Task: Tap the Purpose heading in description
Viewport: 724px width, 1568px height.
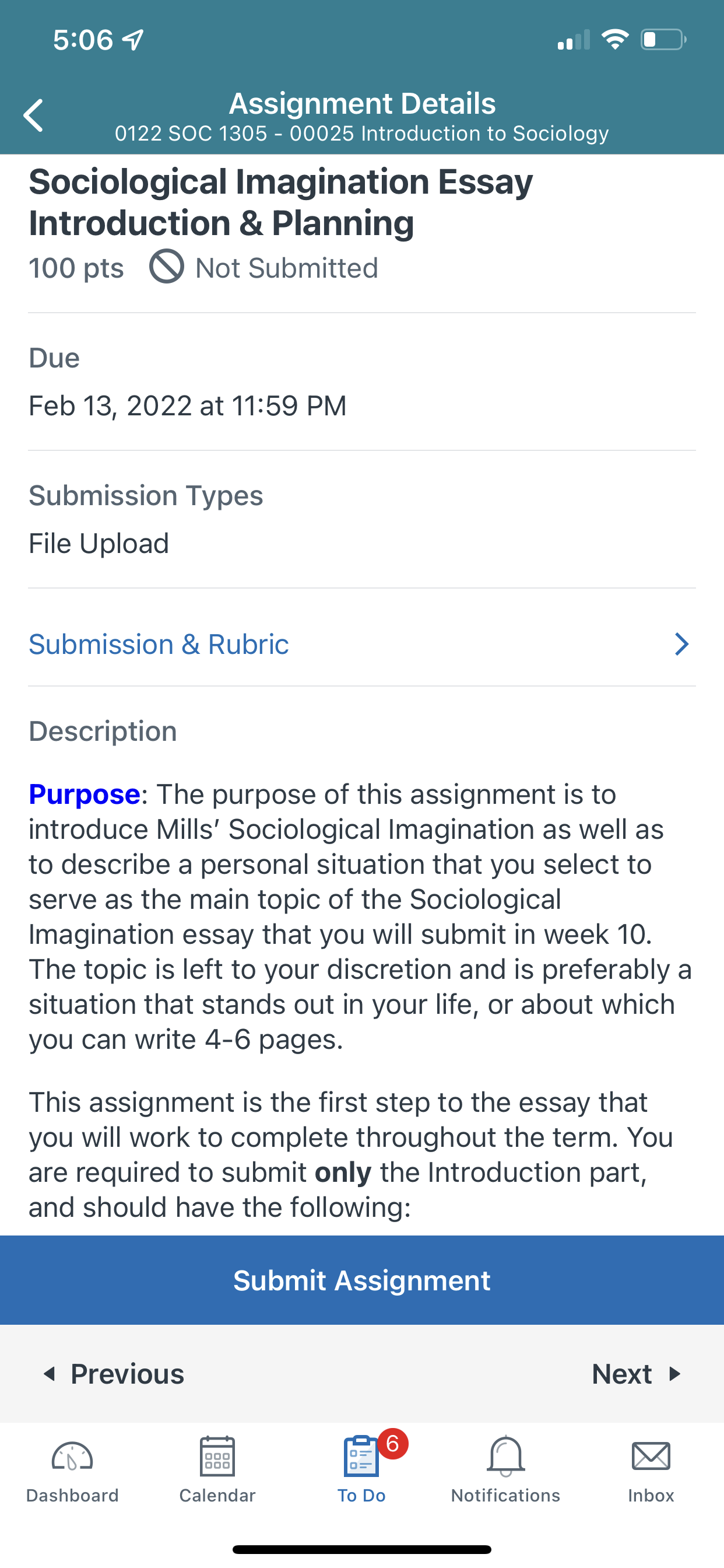Action: tap(85, 794)
